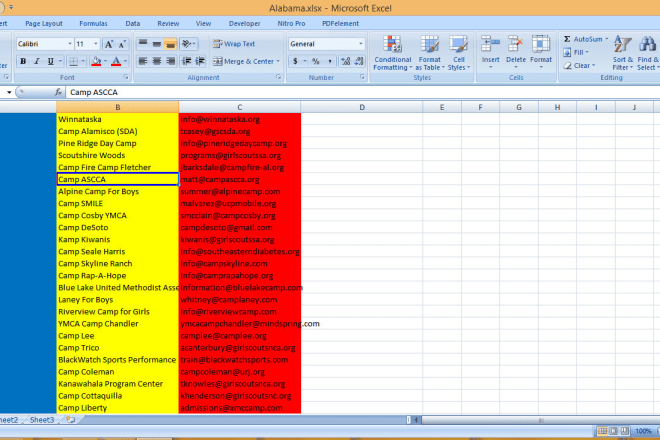The width and height of the screenshot is (660, 440).
Task: Toggle Underline formatting
Action: click(51, 61)
